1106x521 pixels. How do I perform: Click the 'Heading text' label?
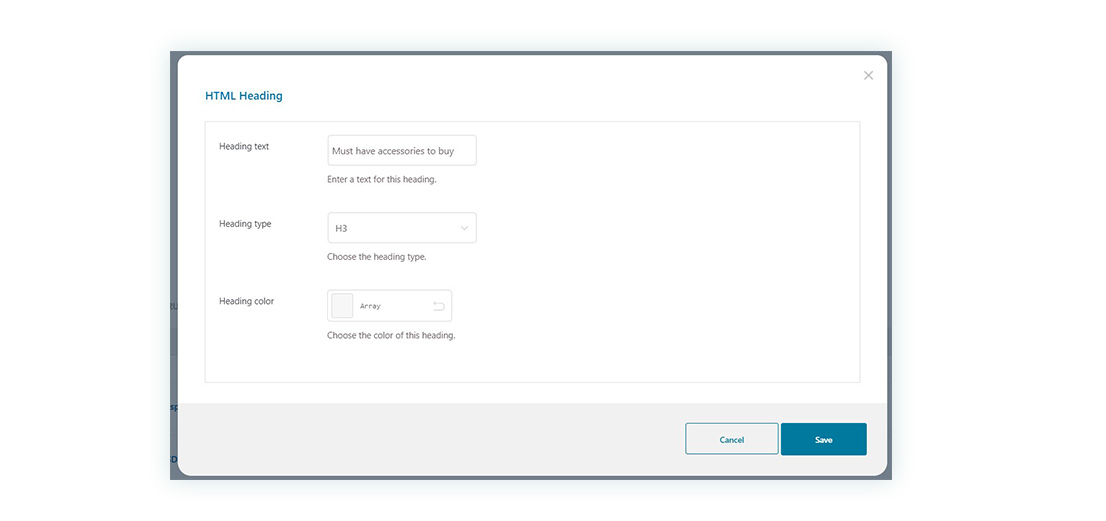[x=244, y=147]
